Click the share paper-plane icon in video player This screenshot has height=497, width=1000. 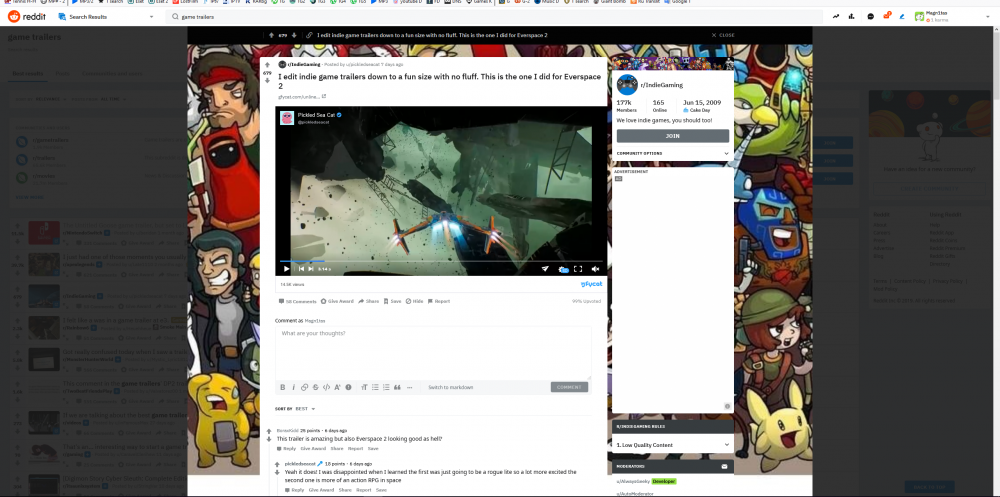pyautogui.click(x=545, y=269)
